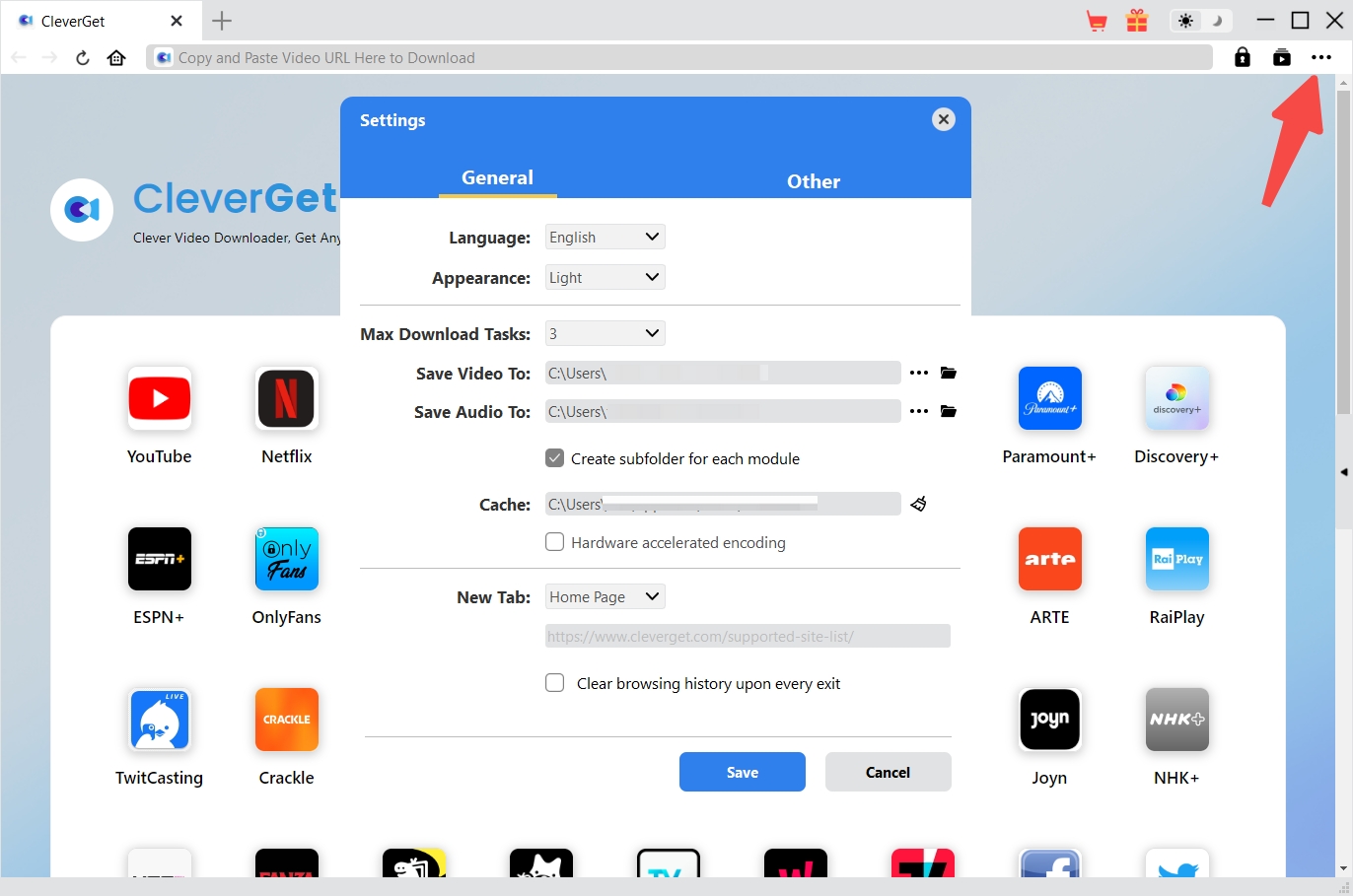The image size is (1353, 896).
Task: Open the Paramount+ site tile
Action: (1050, 398)
